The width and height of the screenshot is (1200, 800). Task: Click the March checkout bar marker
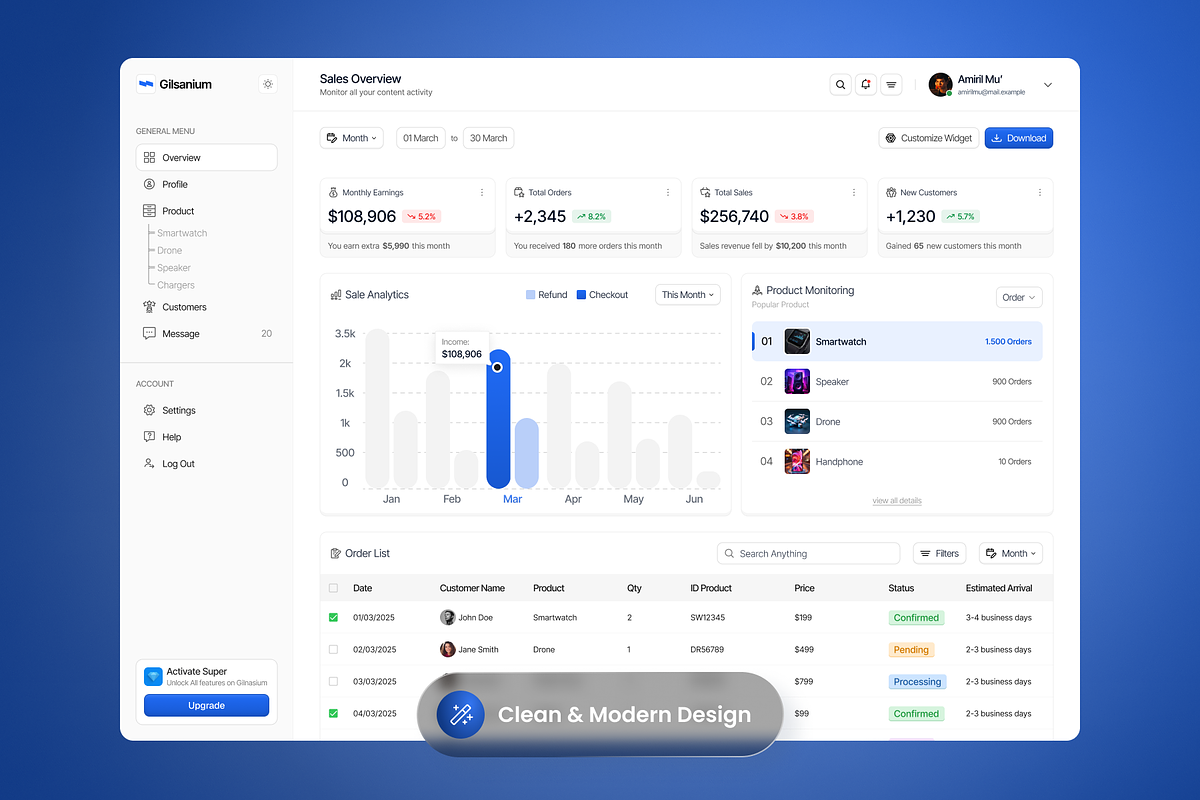pyautogui.click(x=497, y=367)
